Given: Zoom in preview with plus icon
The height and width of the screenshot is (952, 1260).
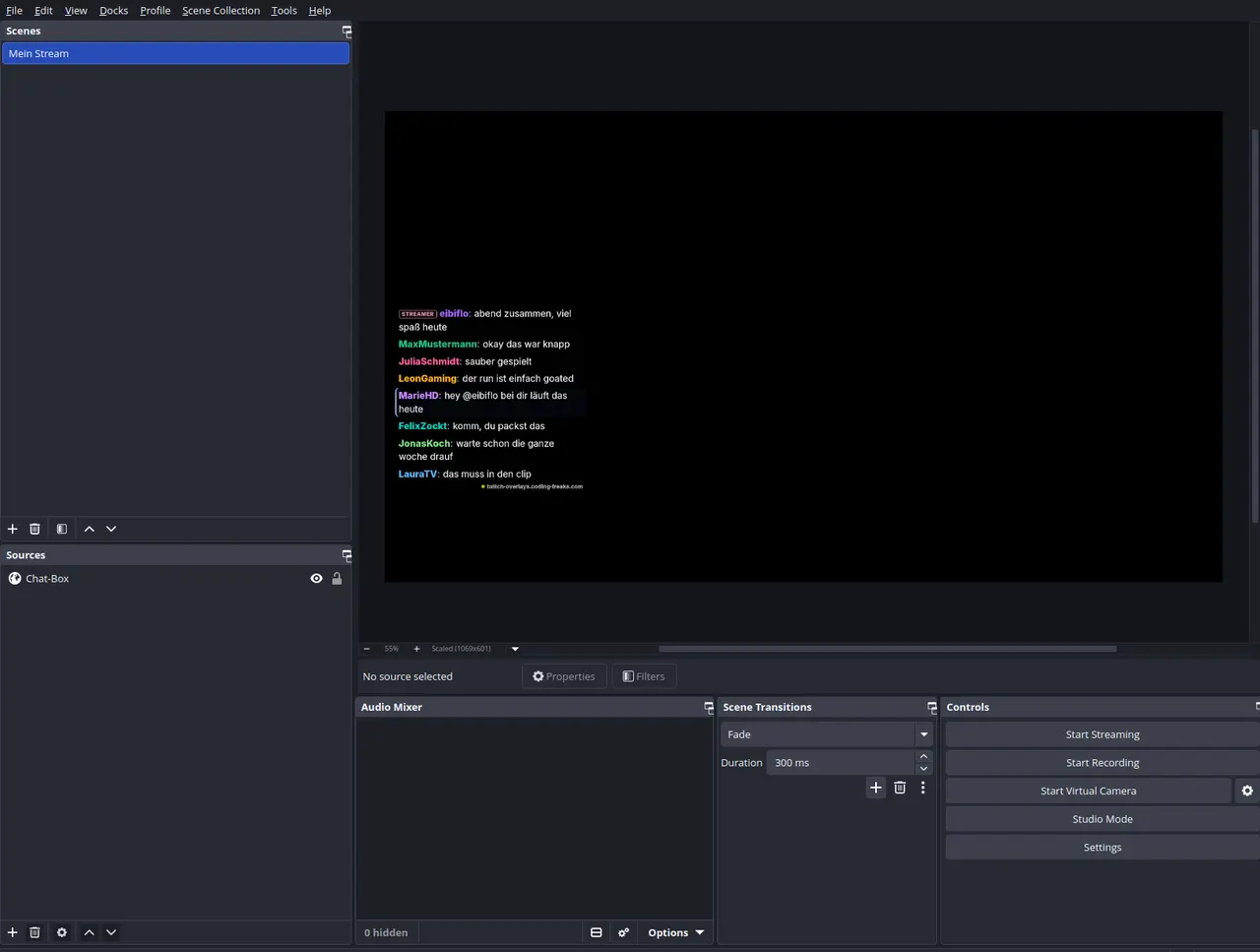Looking at the screenshot, I should coord(416,649).
